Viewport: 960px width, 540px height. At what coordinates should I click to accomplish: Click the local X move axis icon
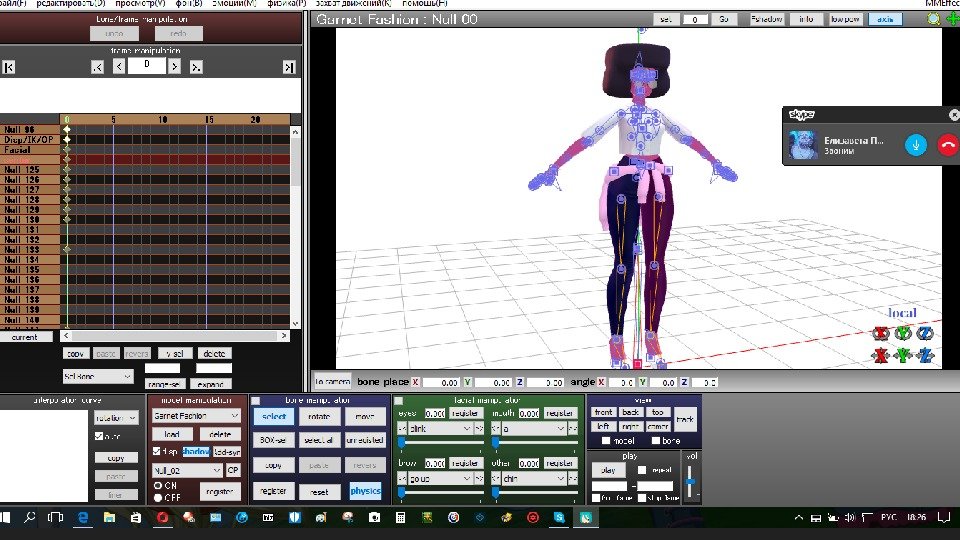[x=881, y=355]
